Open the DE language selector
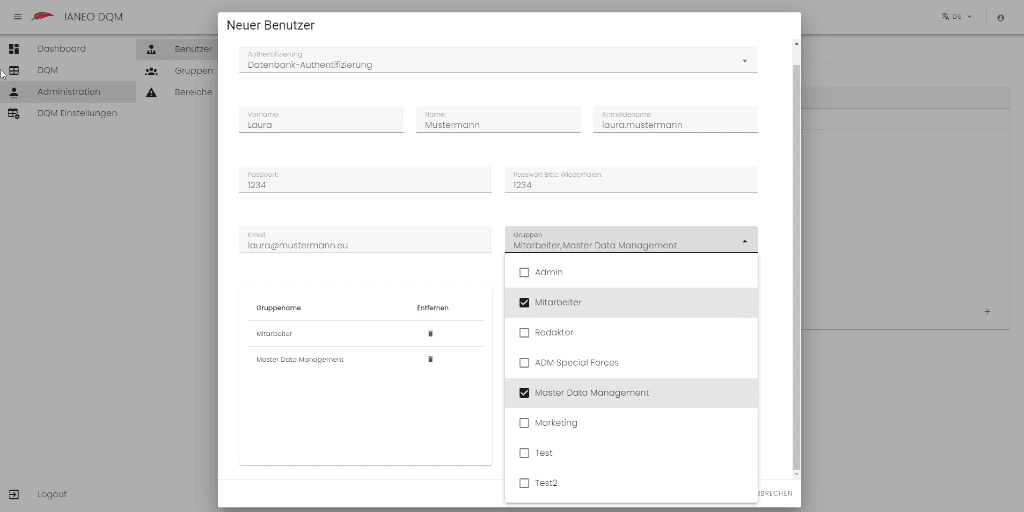This screenshot has width=1024, height=512. [x=957, y=17]
